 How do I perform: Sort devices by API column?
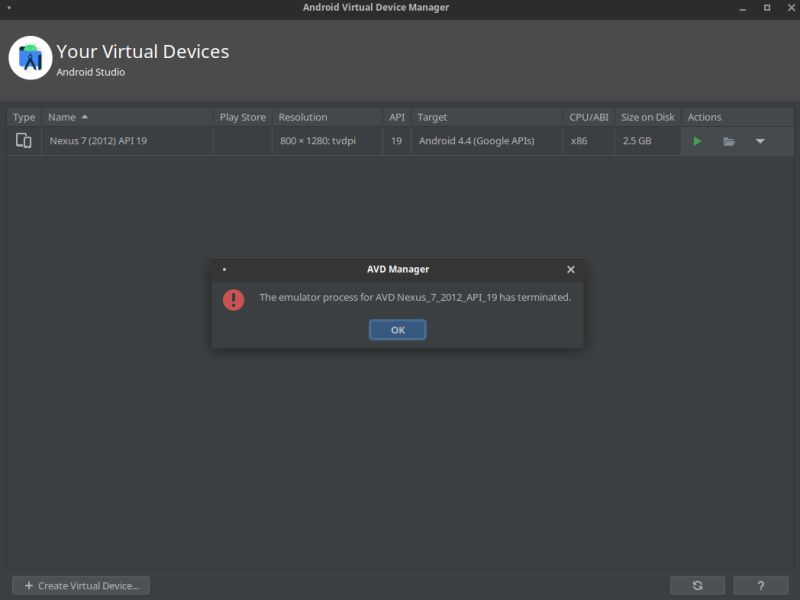(396, 117)
